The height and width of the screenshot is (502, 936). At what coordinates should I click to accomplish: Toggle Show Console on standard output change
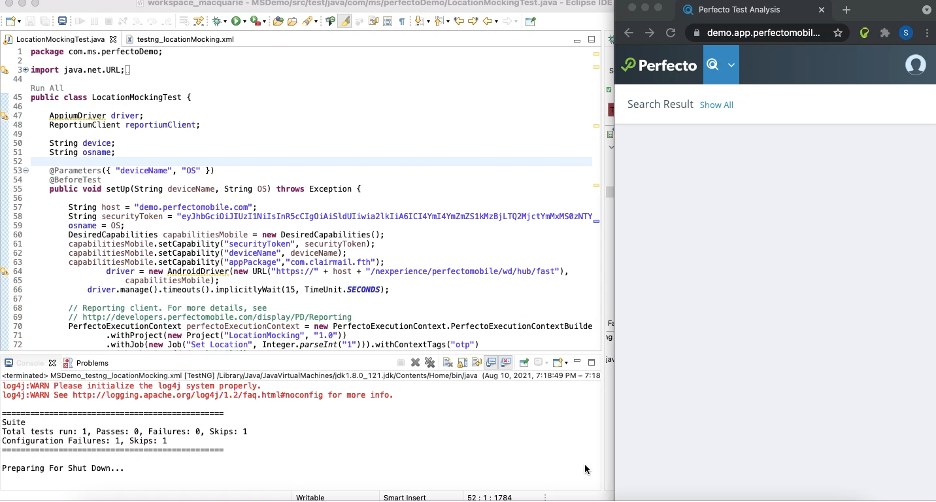(x=491, y=362)
